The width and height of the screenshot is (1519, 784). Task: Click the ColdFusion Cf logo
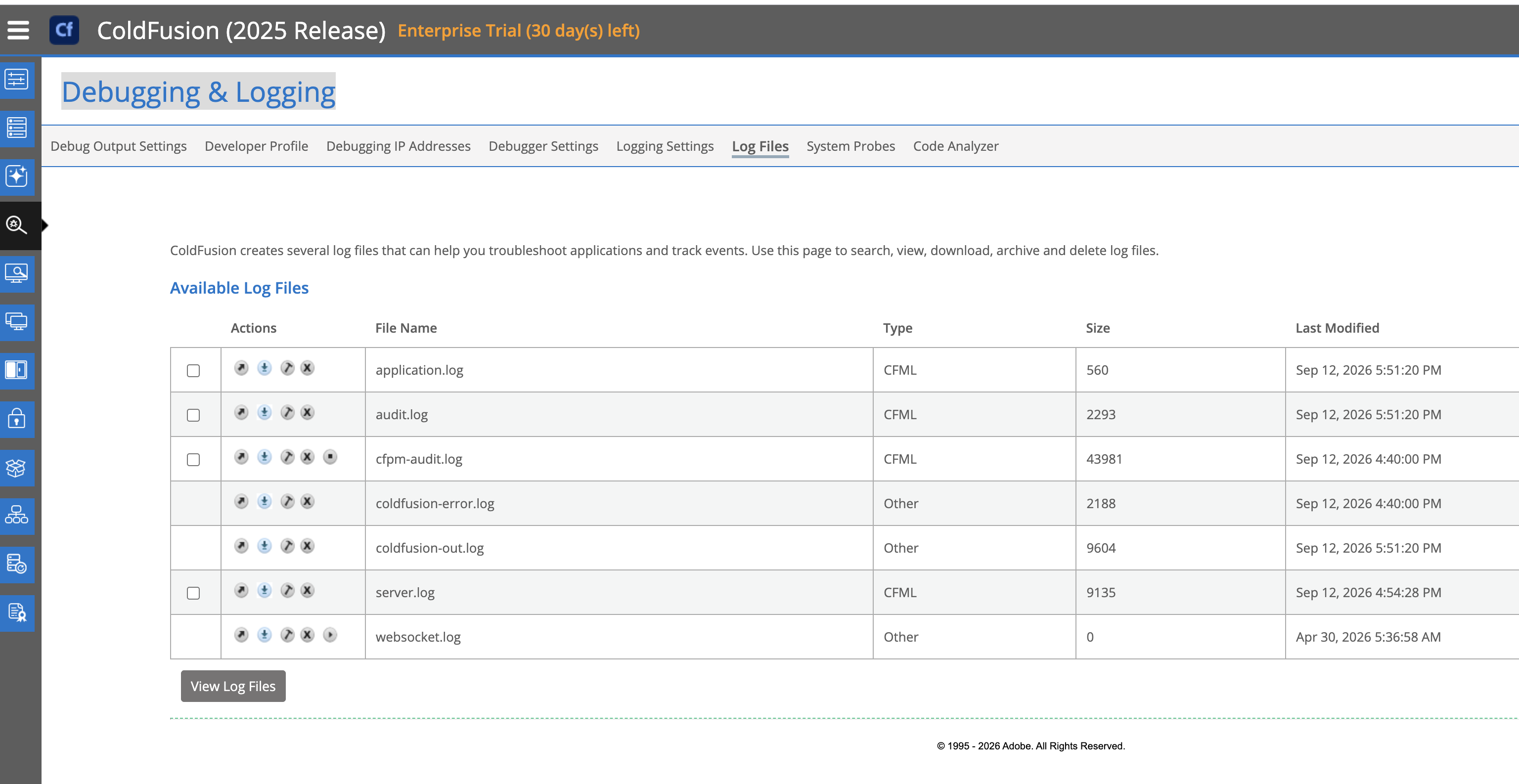coord(64,30)
